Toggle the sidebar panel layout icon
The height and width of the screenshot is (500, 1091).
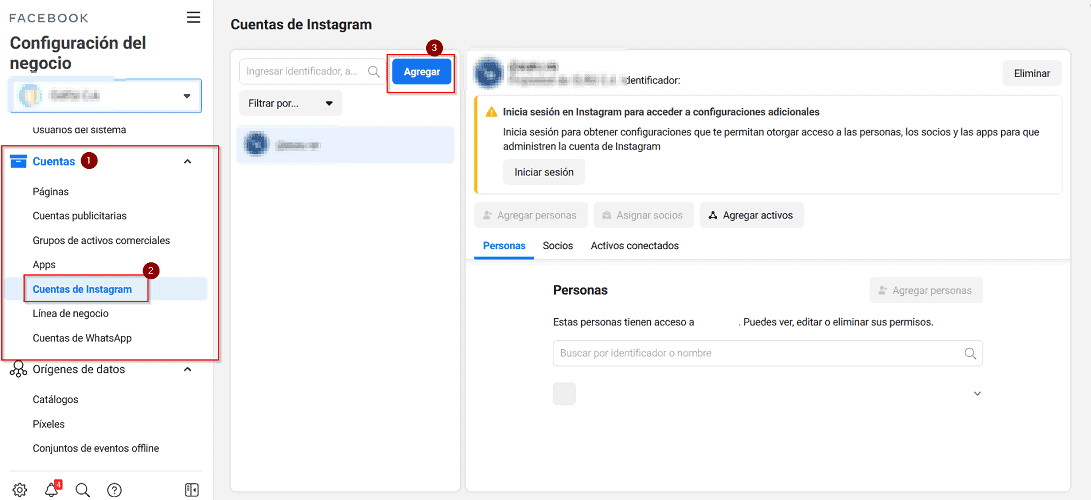[x=191, y=490]
